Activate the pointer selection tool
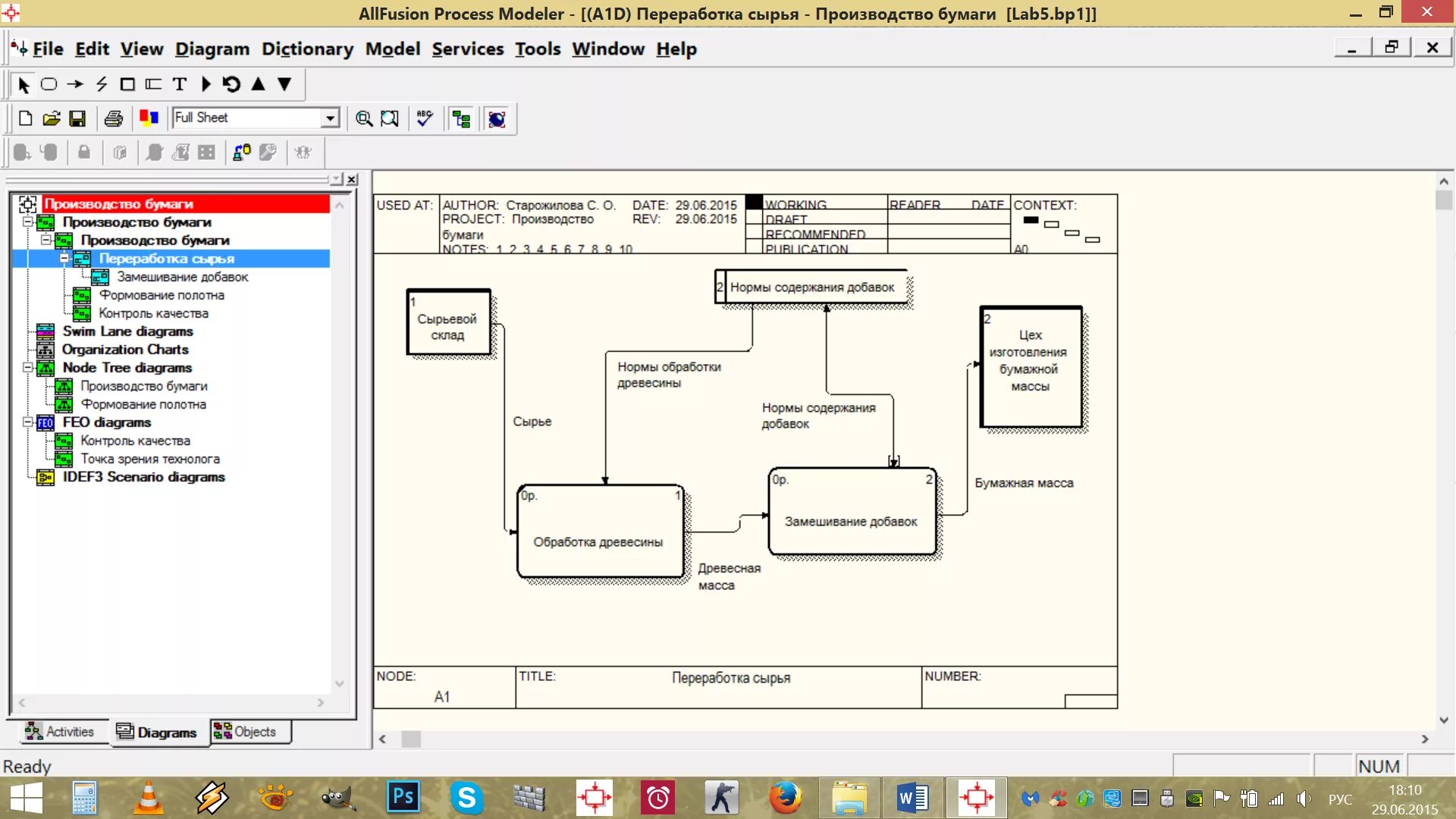Screen dimensions: 1456x819 click(23, 84)
